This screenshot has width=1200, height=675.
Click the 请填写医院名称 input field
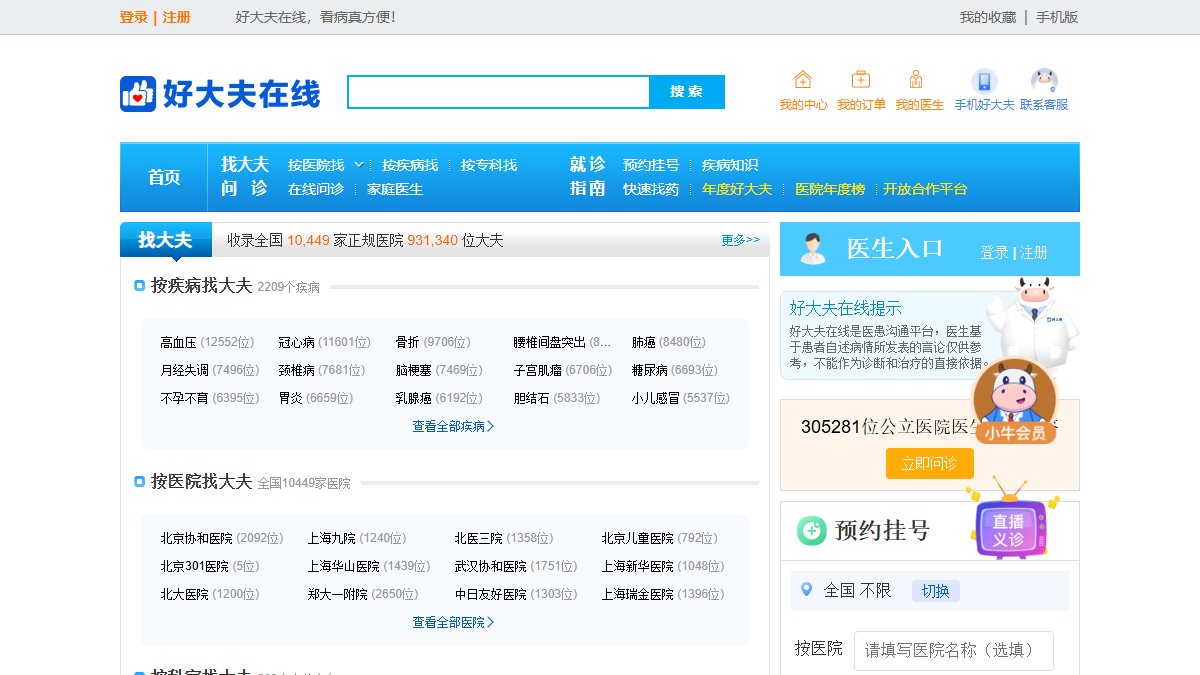[x=954, y=650]
